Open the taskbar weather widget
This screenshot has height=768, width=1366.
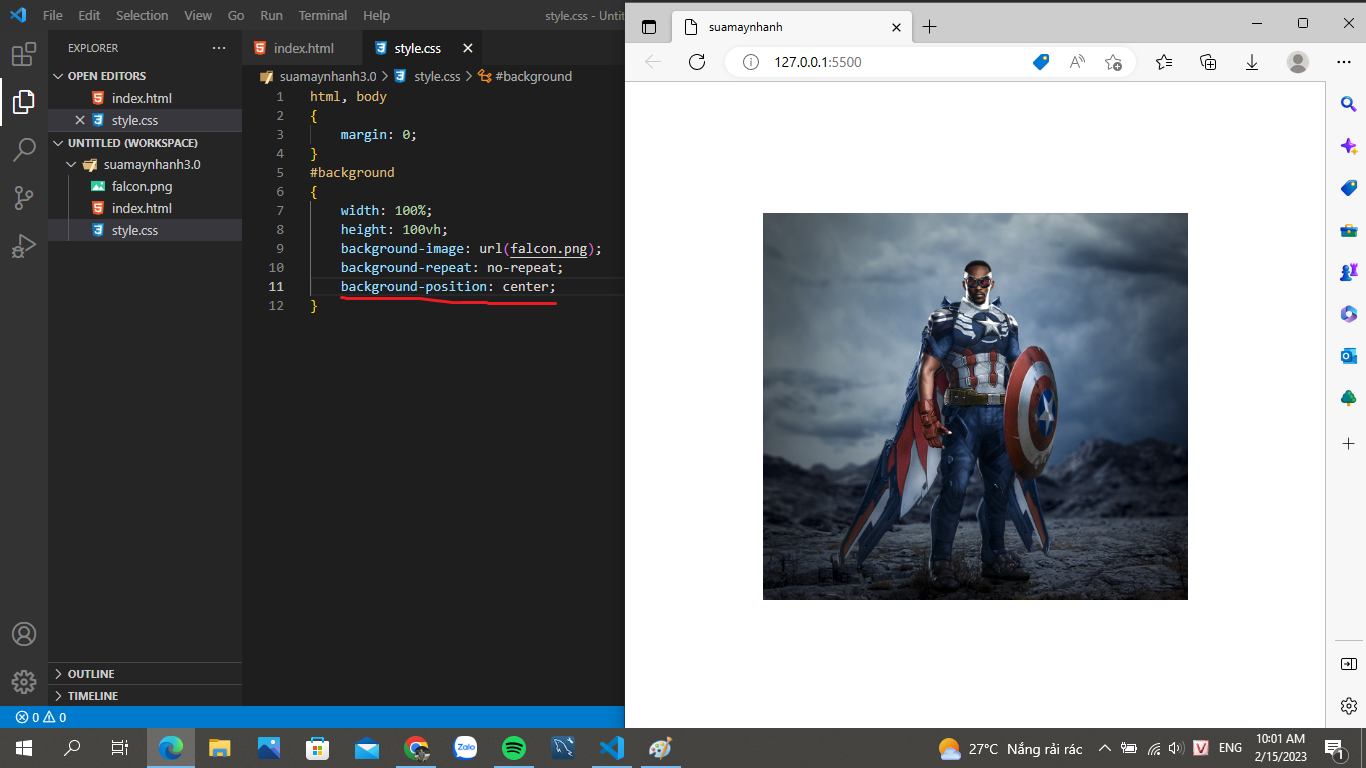coord(1011,748)
